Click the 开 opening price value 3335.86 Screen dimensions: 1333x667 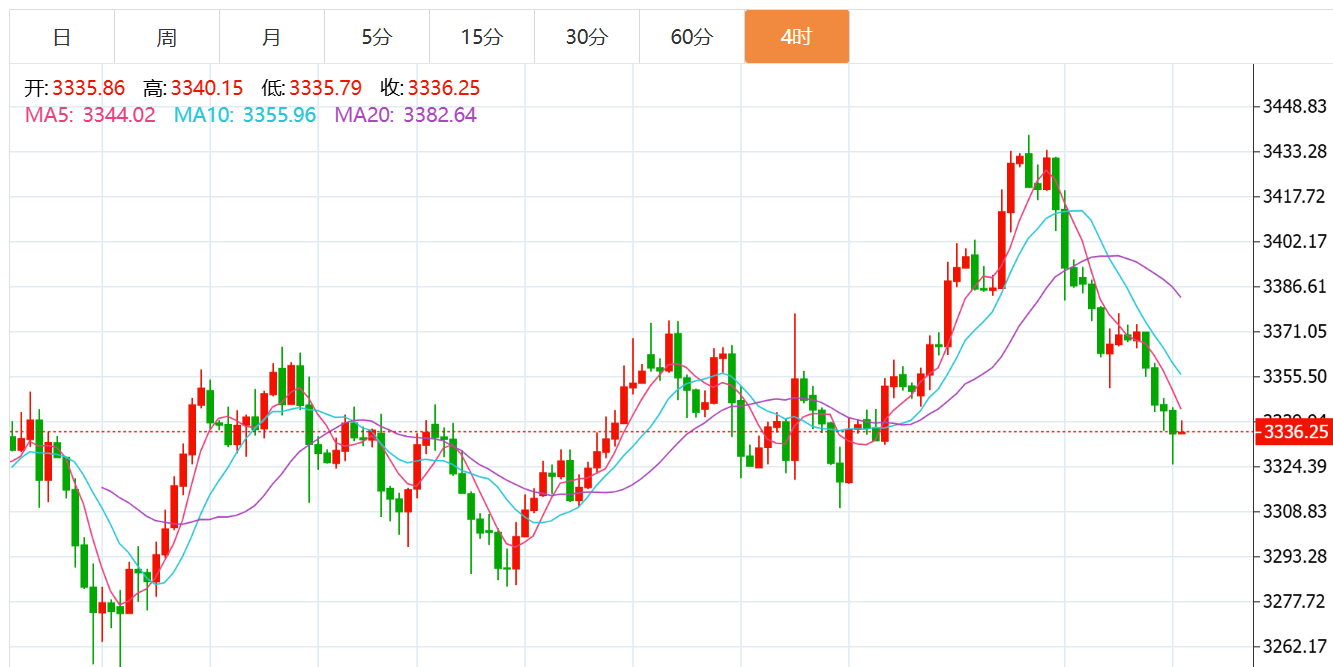click(x=89, y=88)
